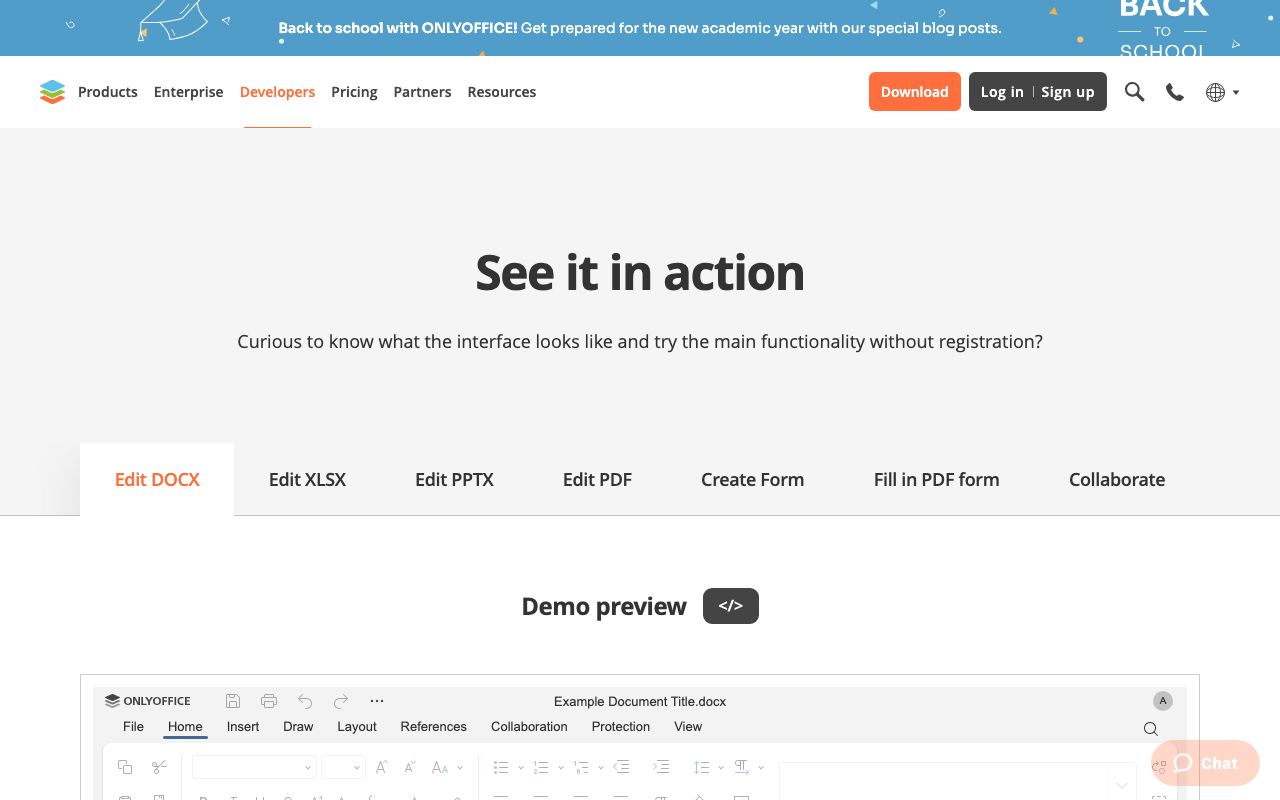Click the Copy icon in the editor toolbar
This screenshot has width=1280, height=800.
125,767
